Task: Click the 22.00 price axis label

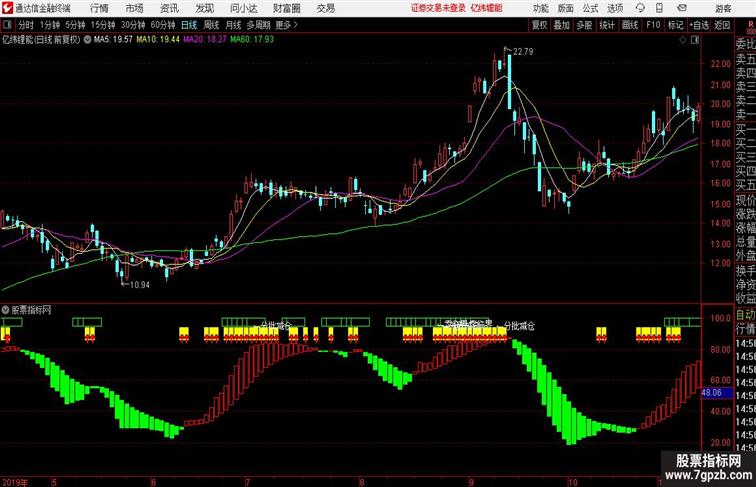Action: (x=720, y=64)
